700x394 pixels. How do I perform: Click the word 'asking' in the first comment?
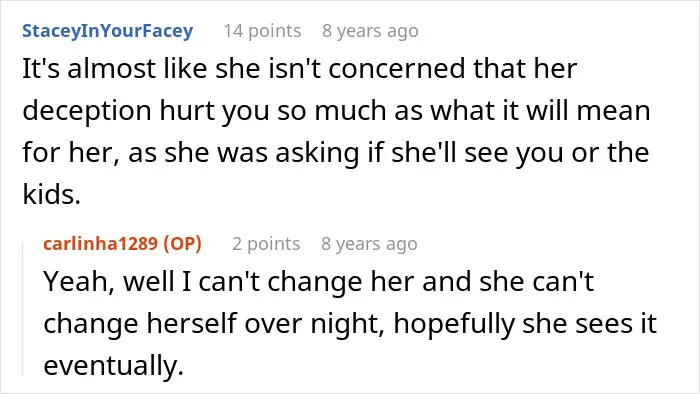(317, 153)
